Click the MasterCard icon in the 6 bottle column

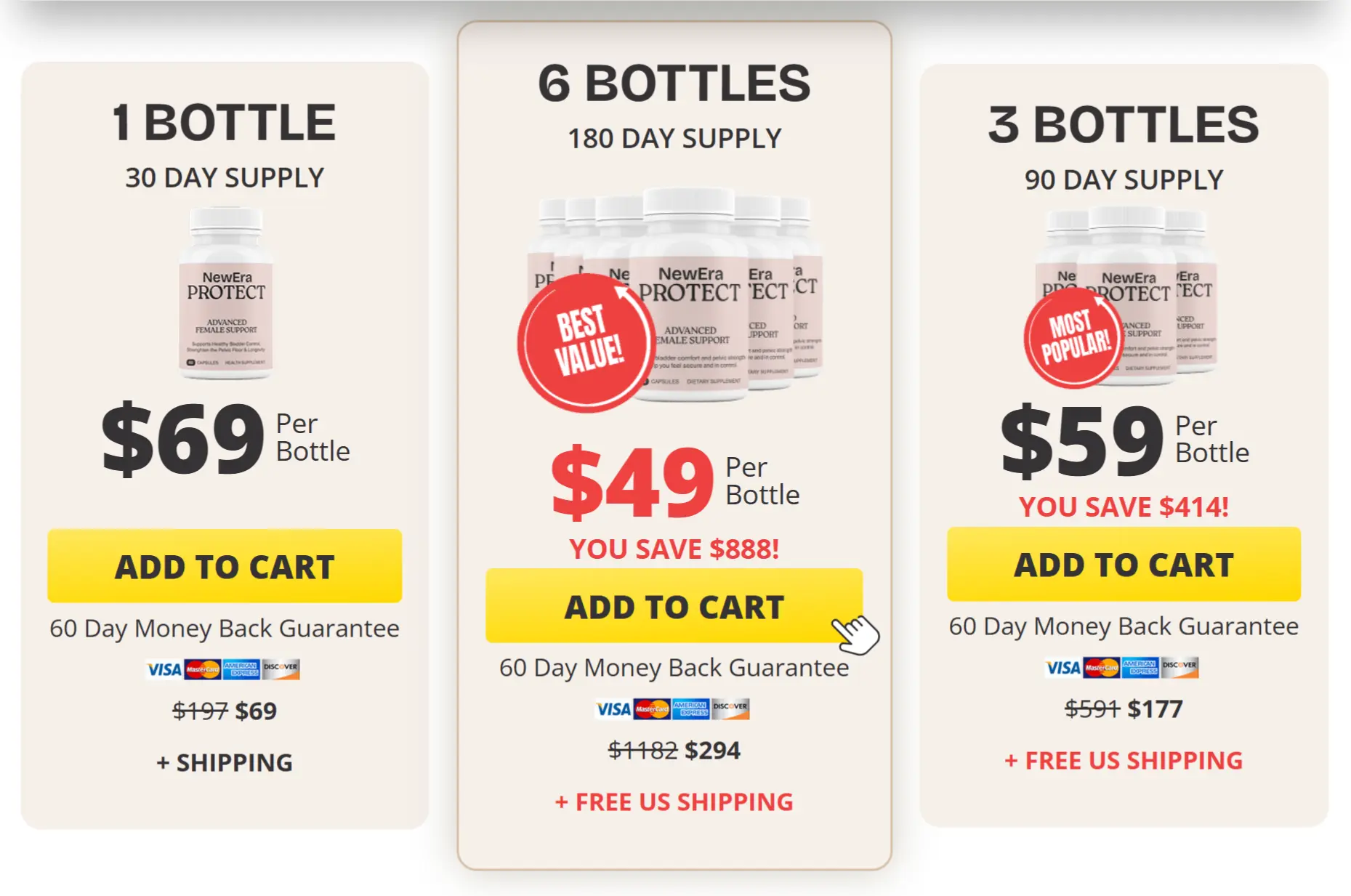[x=653, y=709]
